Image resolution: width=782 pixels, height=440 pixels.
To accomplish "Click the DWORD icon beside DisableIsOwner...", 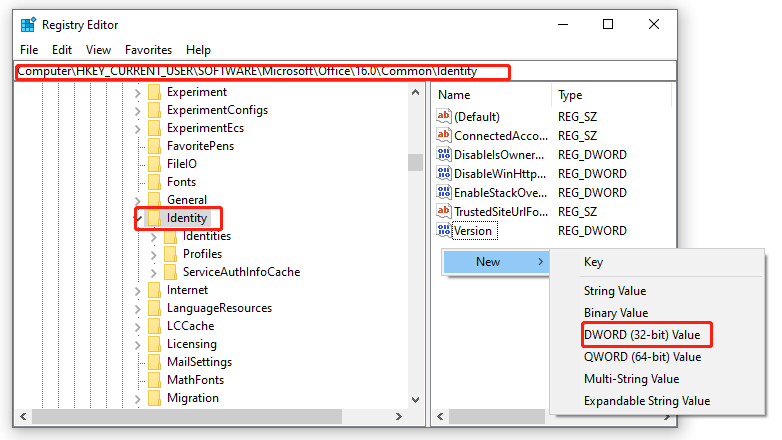I will 443,154.
